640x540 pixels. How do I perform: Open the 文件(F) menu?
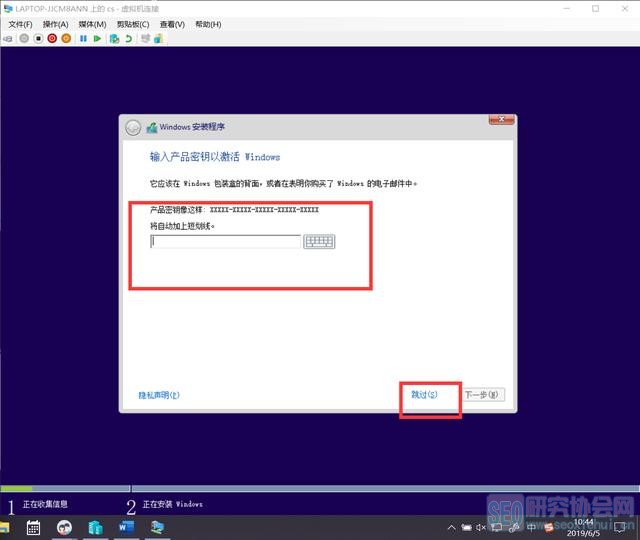[x=20, y=24]
